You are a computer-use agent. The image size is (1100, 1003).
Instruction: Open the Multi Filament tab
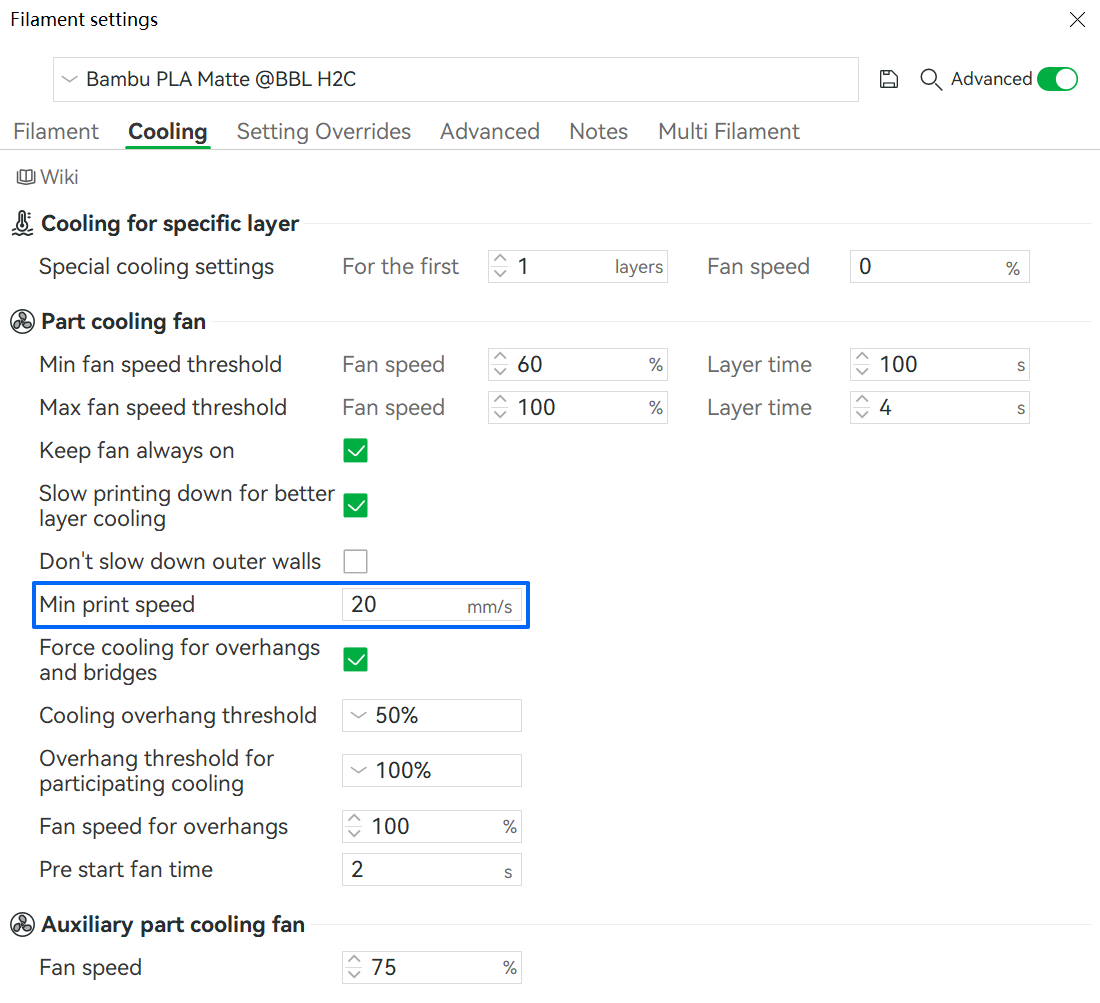729,131
